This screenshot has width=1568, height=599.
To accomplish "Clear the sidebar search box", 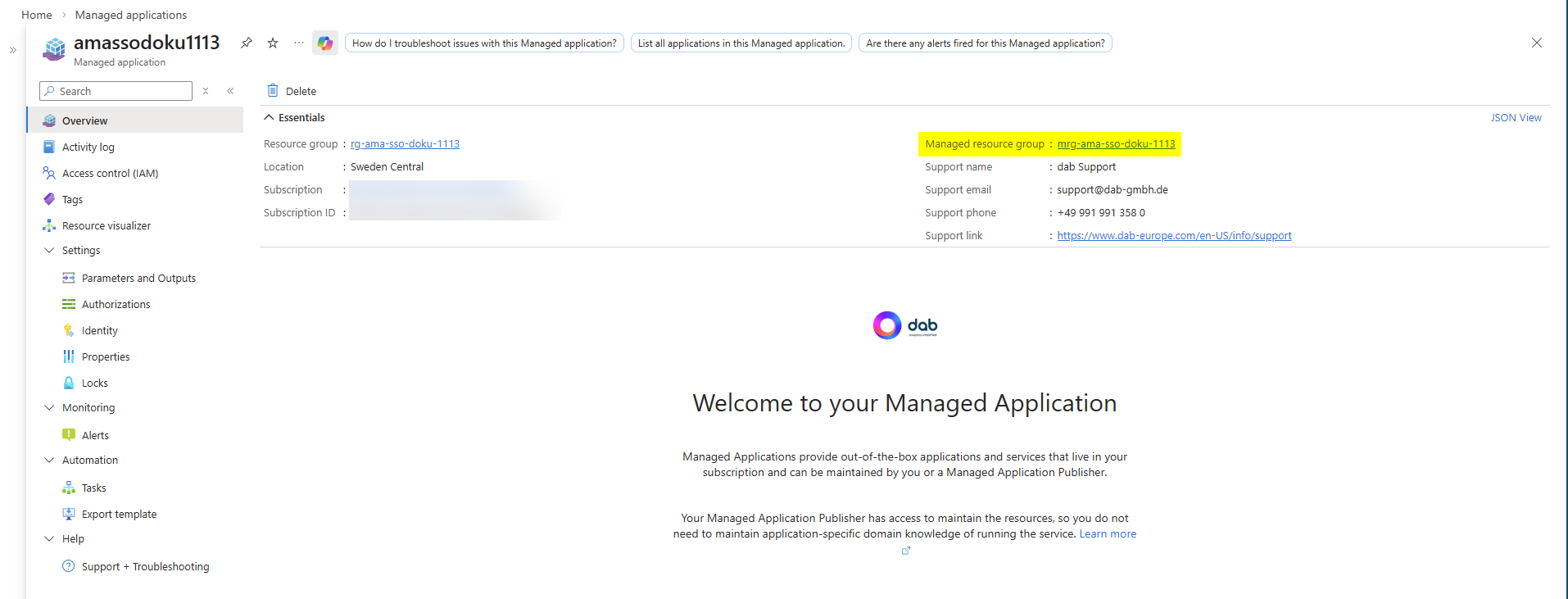I will [x=206, y=91].
